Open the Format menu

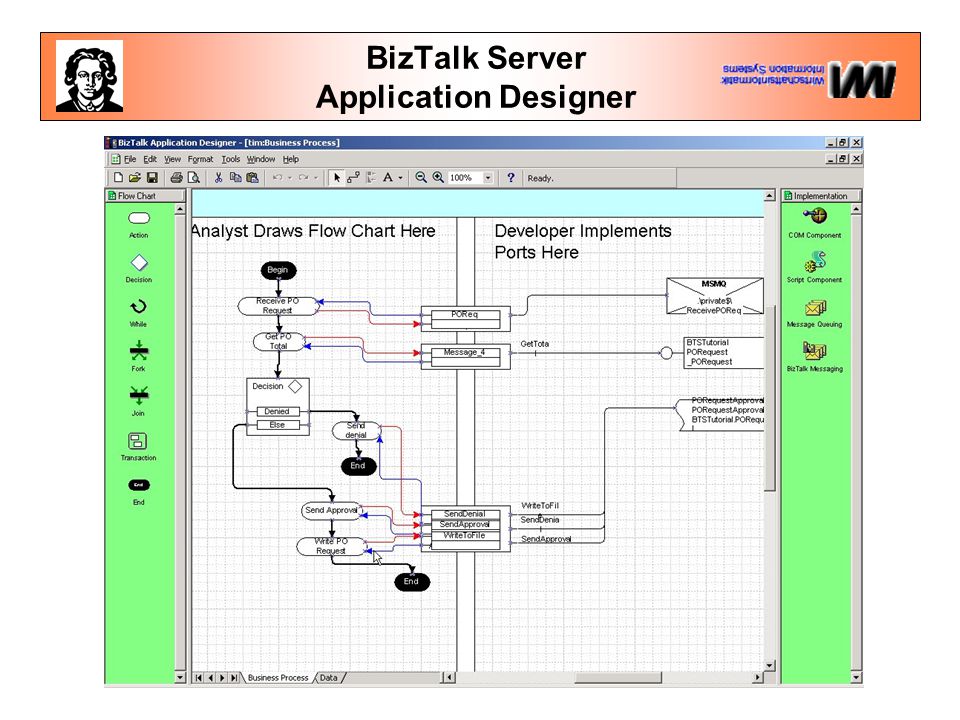pyautogui.click(x=200, y=159)
